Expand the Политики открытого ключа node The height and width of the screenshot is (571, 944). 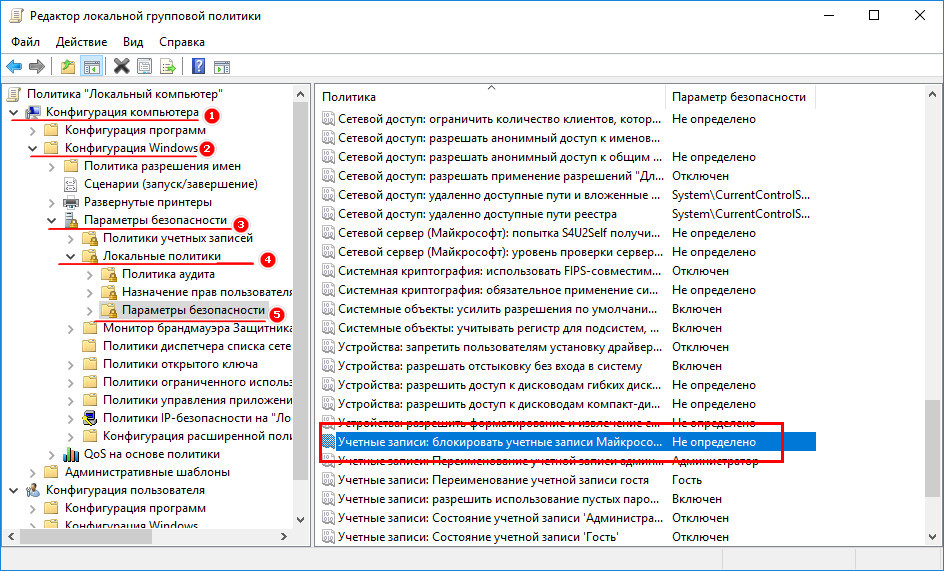(71, 364)
